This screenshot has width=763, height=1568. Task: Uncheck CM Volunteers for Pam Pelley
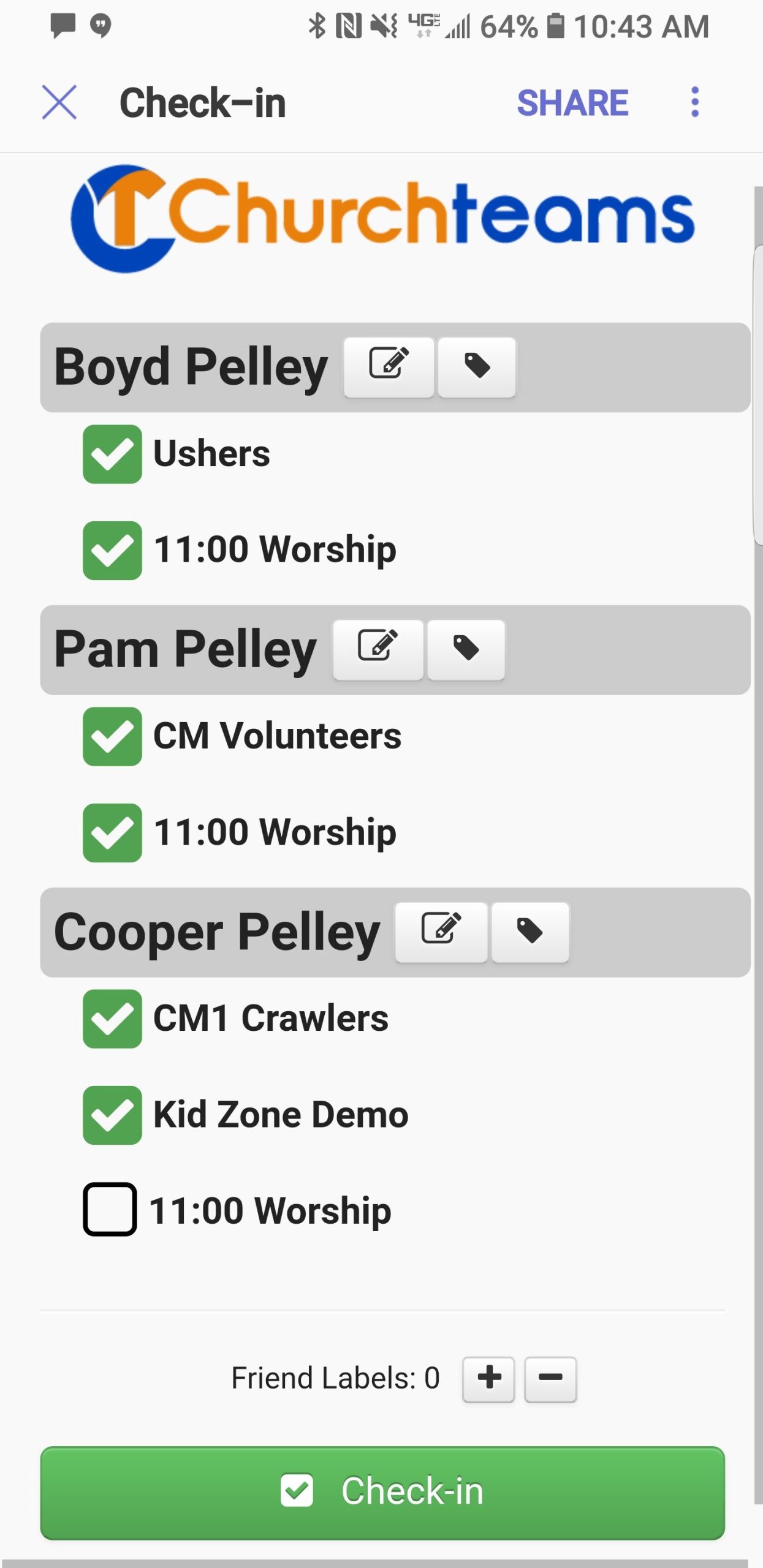coord(112,736)
